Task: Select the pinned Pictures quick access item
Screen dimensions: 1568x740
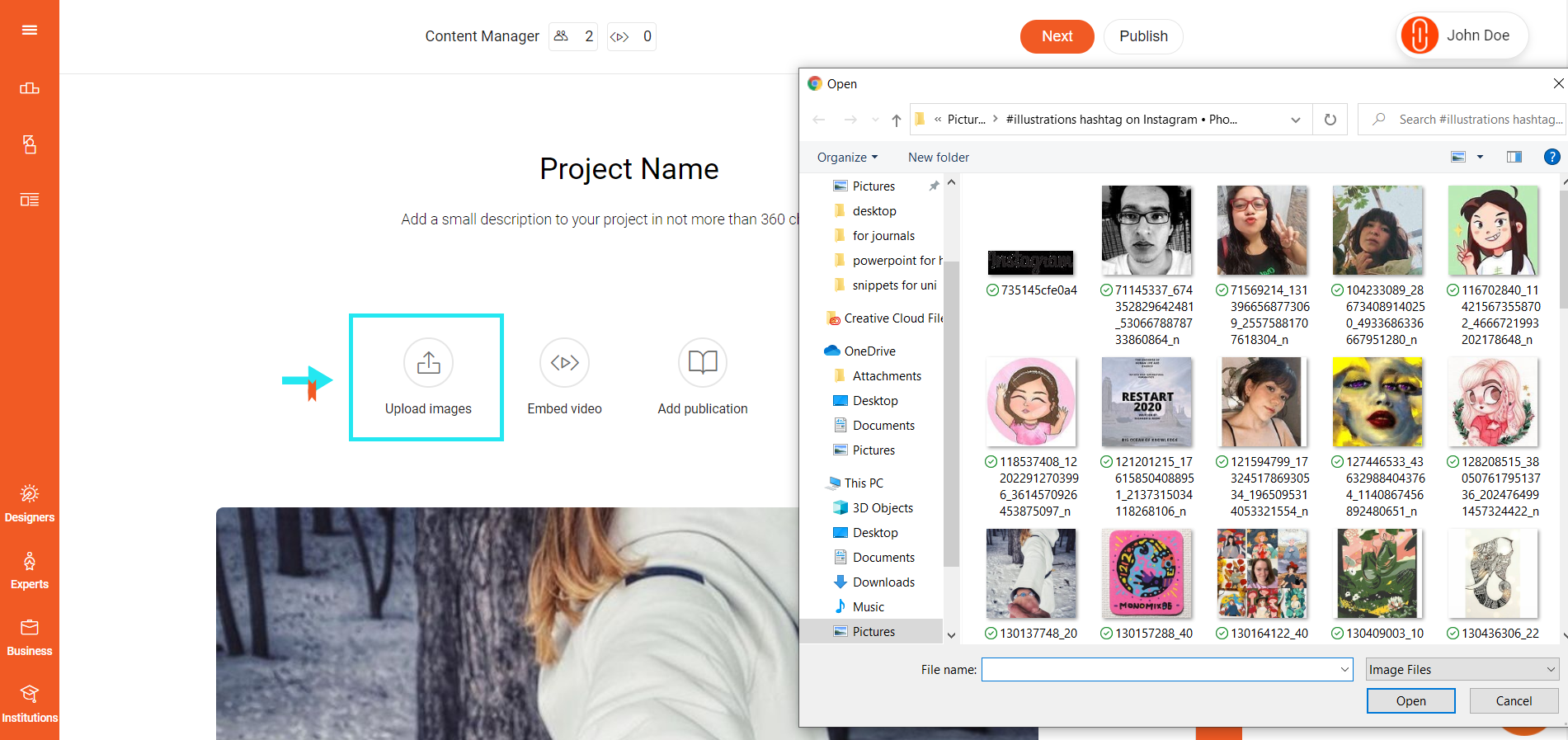Action: 874,186
